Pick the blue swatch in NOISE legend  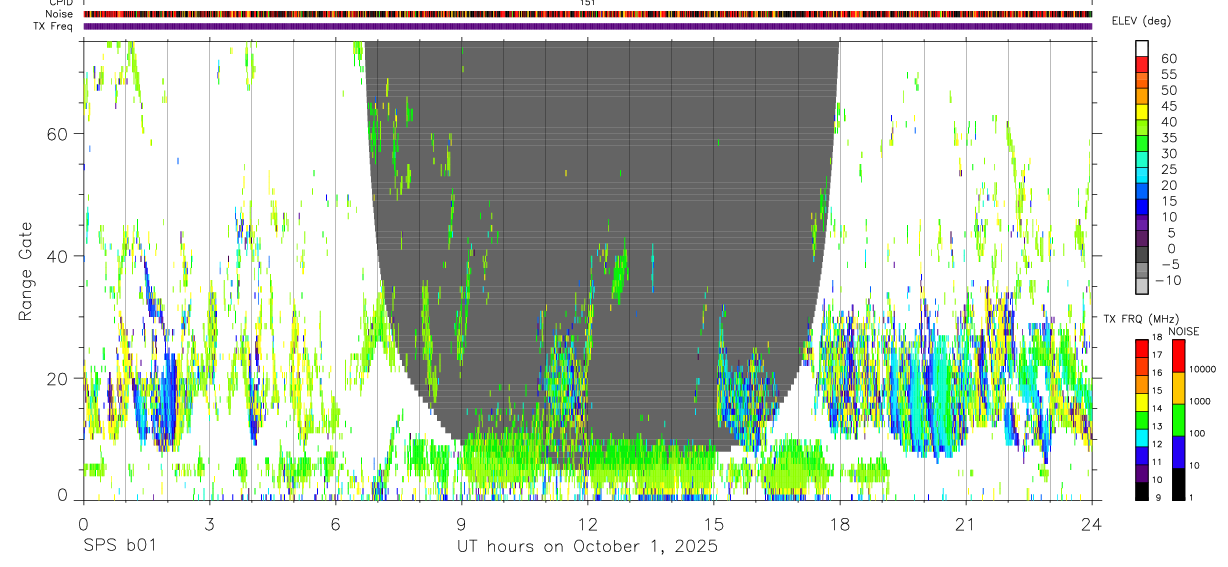(1178, 452)
